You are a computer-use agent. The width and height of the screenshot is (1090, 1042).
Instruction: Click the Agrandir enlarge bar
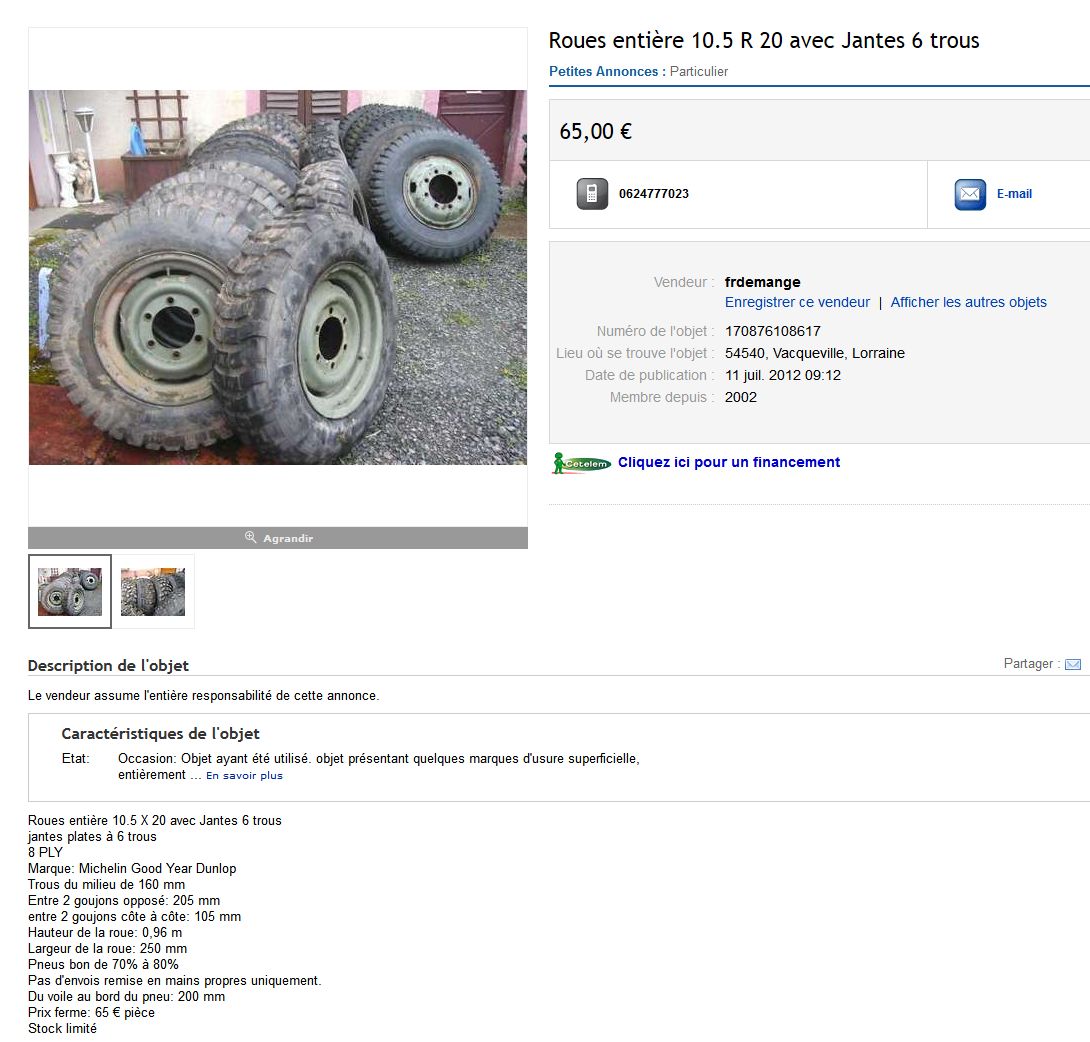point(278,538)
